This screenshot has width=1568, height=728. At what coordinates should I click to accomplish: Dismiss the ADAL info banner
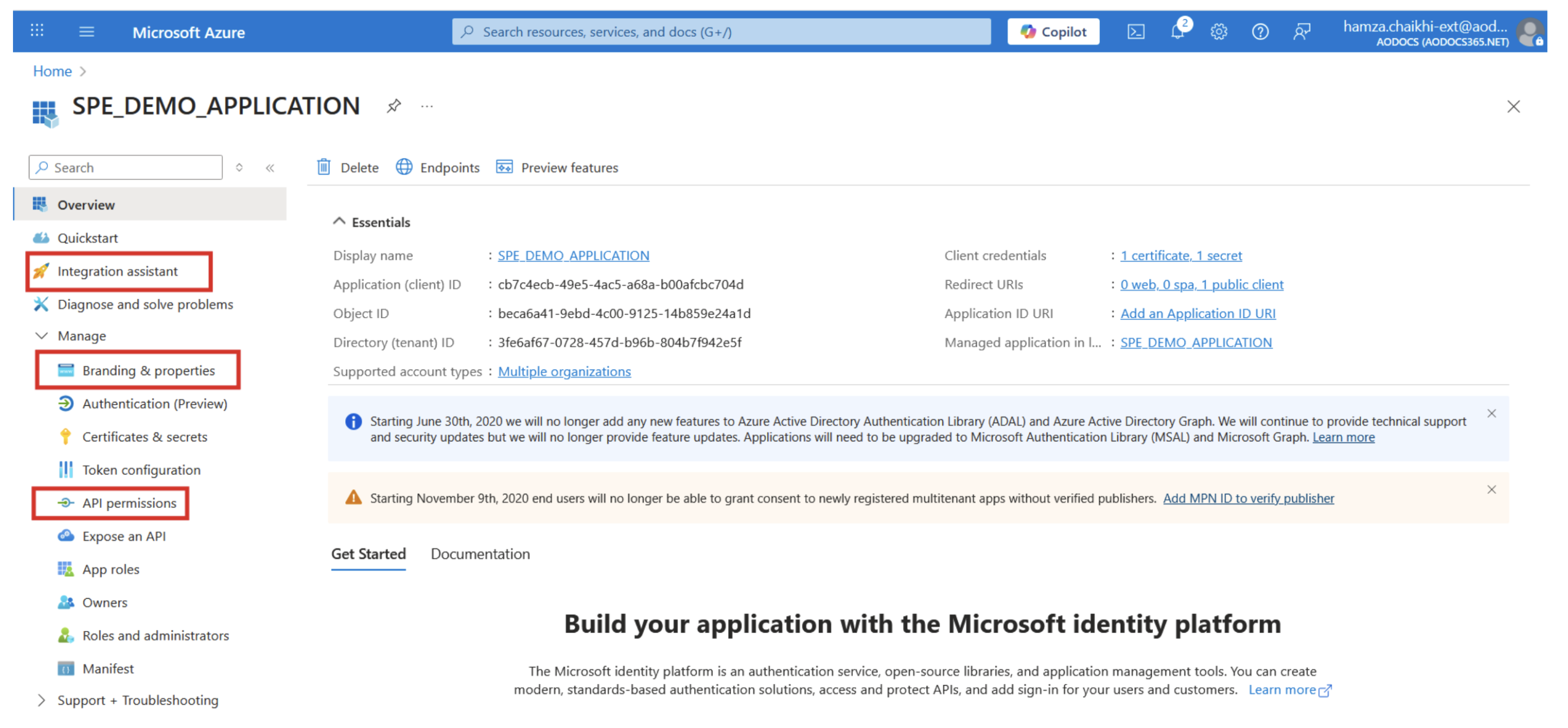click(1491, 414)
